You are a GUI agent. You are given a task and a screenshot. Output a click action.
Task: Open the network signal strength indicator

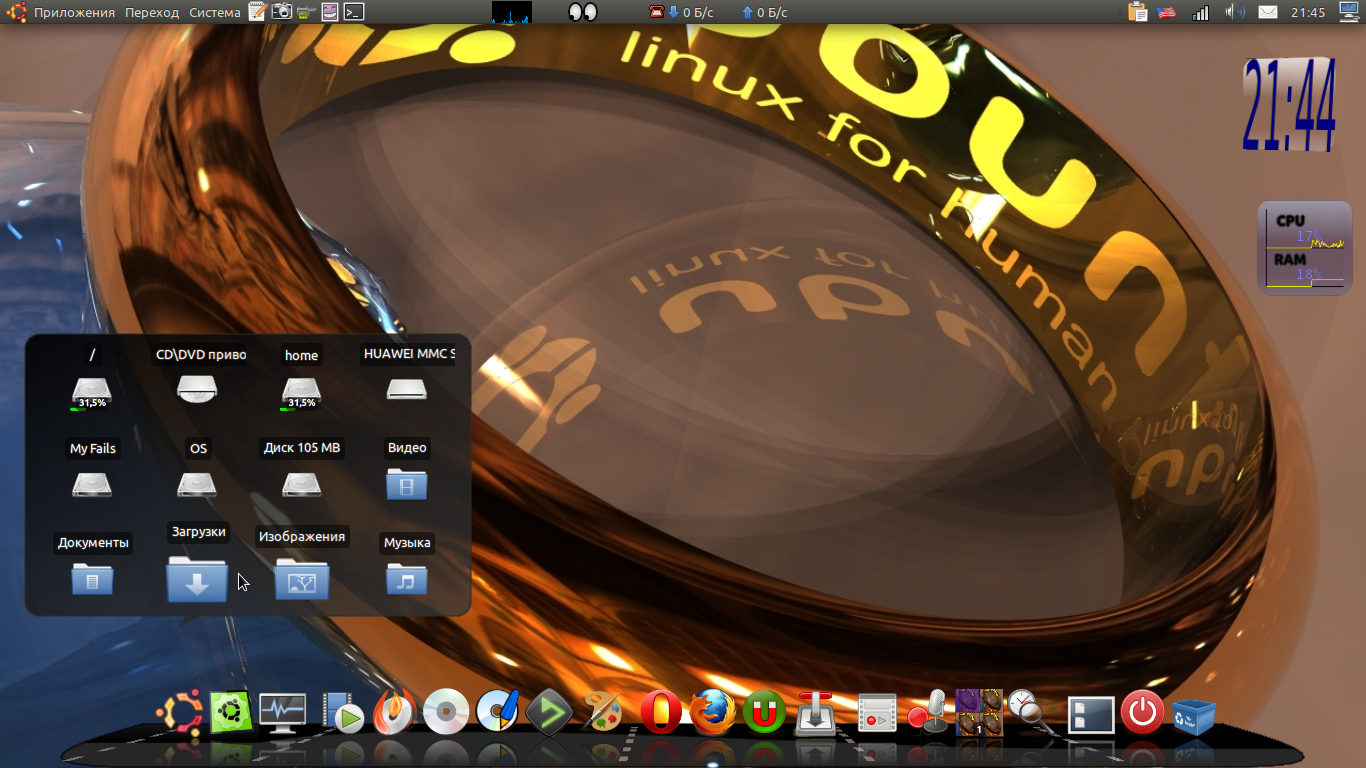[x=1201, y=12]
